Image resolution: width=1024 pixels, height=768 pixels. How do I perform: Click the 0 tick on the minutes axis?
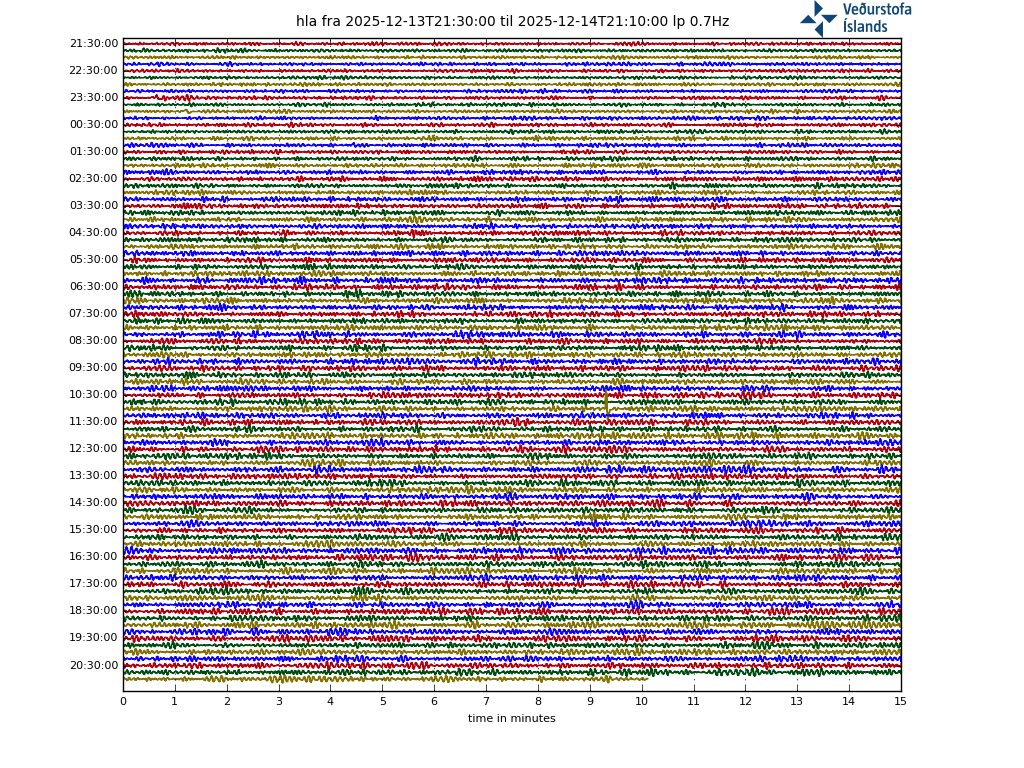coord(123,702)
